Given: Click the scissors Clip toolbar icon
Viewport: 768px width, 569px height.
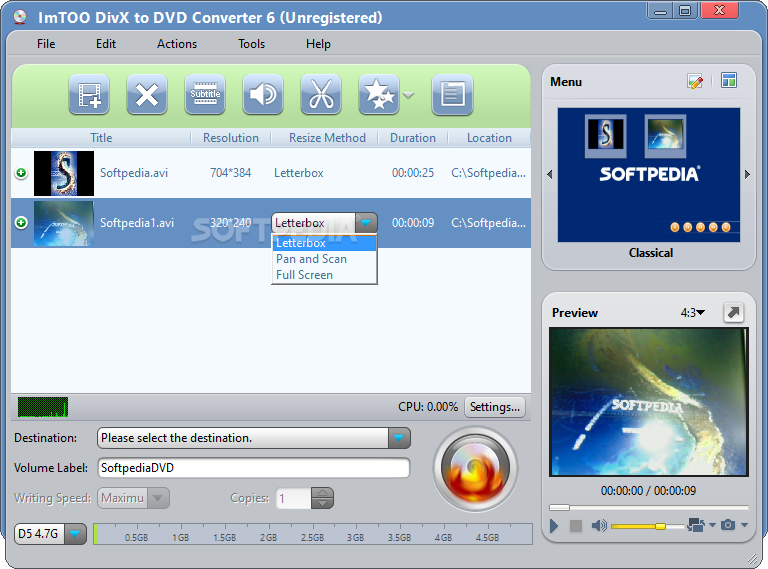Looking at the screenshot, I should (321, 94).
